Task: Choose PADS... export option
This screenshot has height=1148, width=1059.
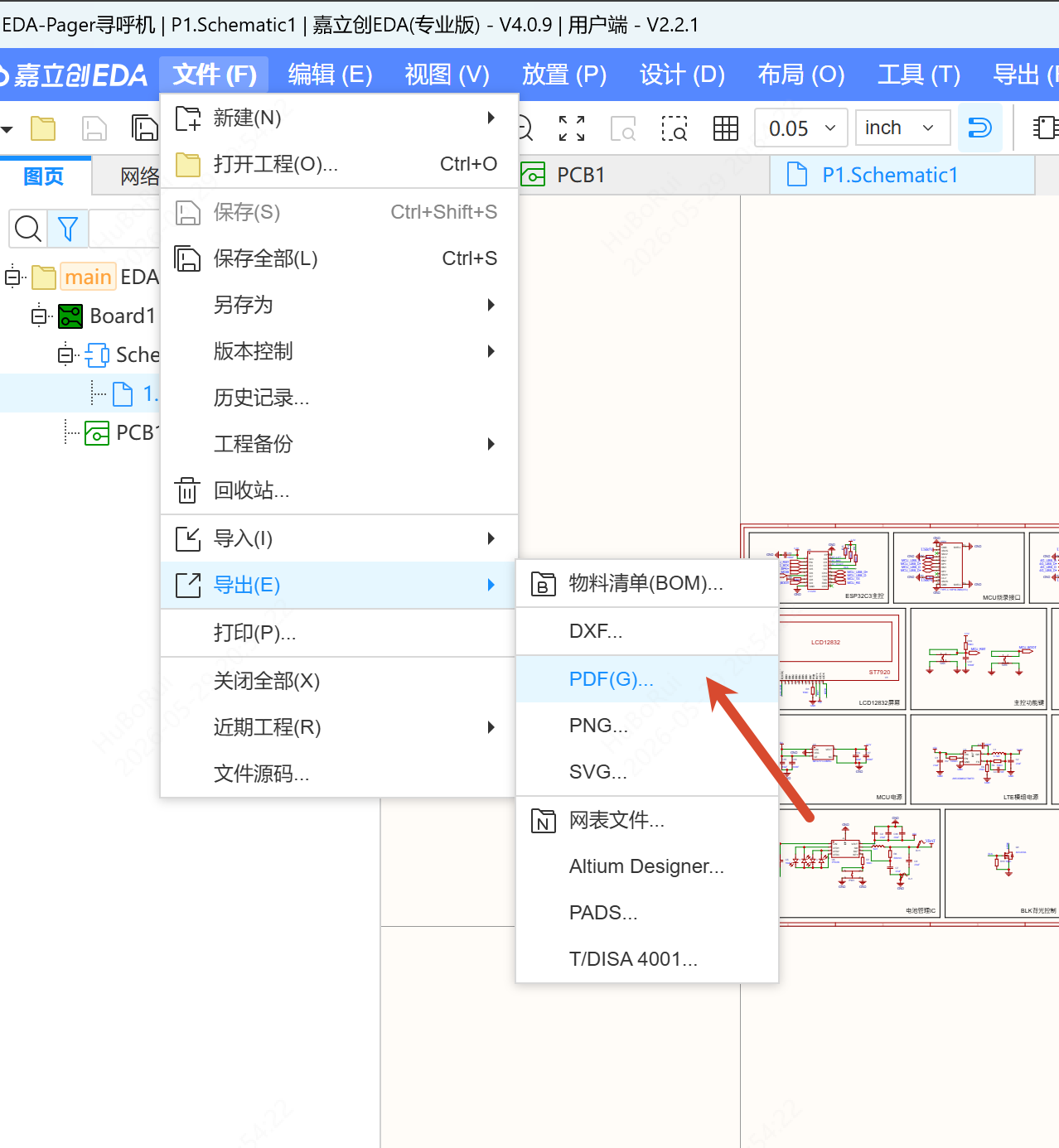Action: click(x=647, y=913)
